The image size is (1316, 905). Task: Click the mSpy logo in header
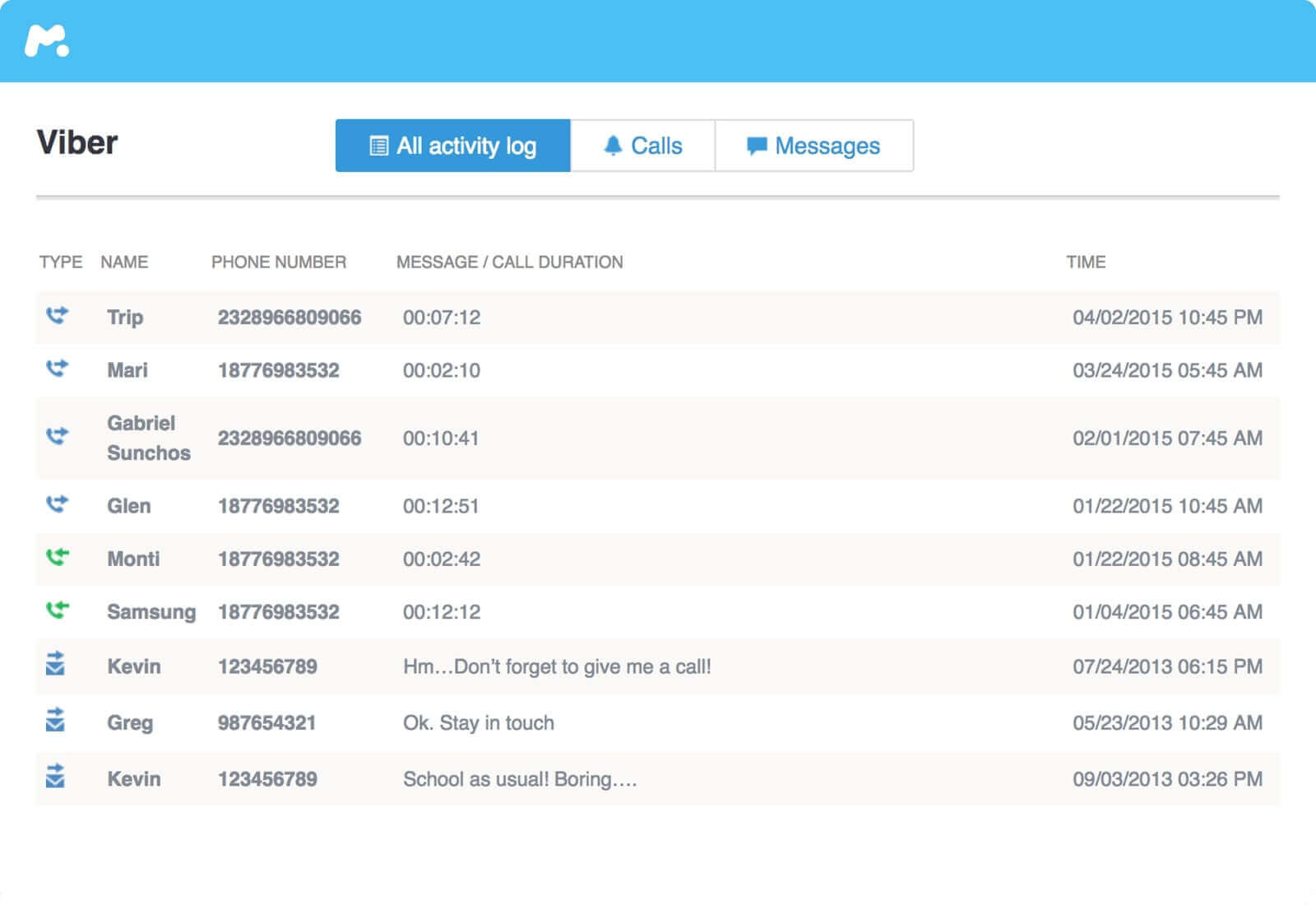coord(47,41)
